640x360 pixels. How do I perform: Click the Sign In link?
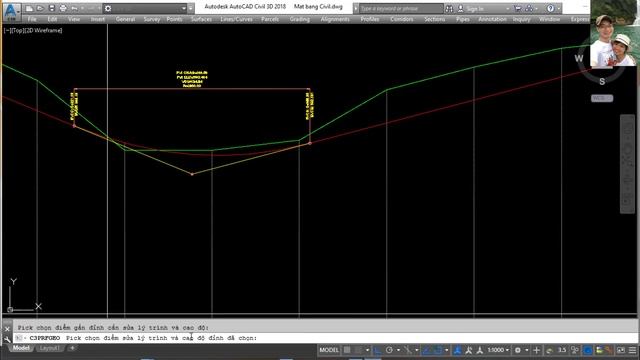coord(475,9)
